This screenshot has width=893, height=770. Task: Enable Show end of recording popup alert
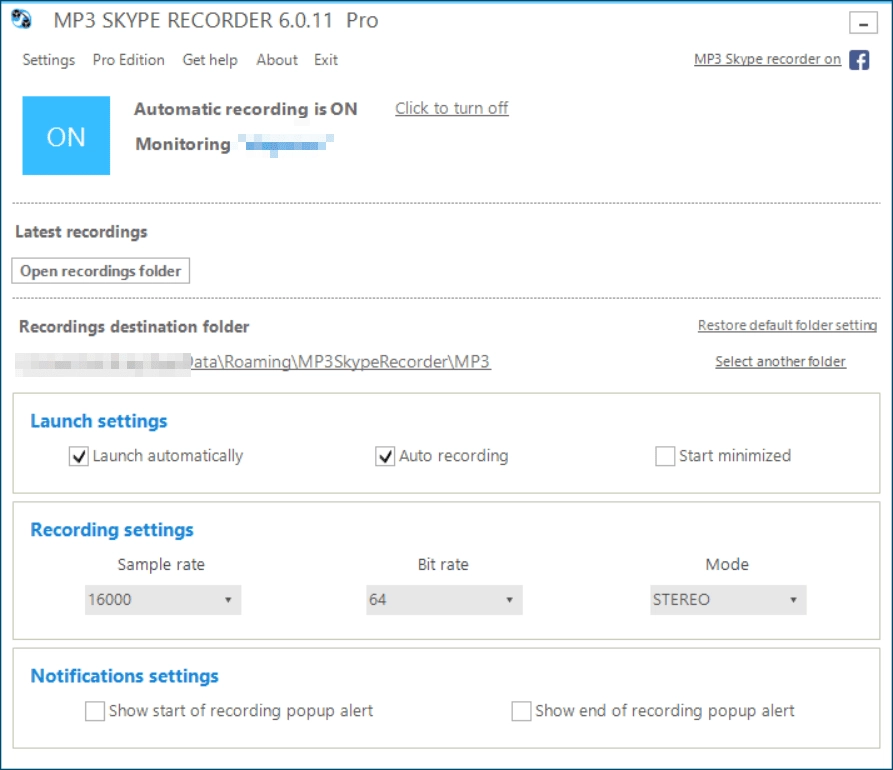(521, 711)
